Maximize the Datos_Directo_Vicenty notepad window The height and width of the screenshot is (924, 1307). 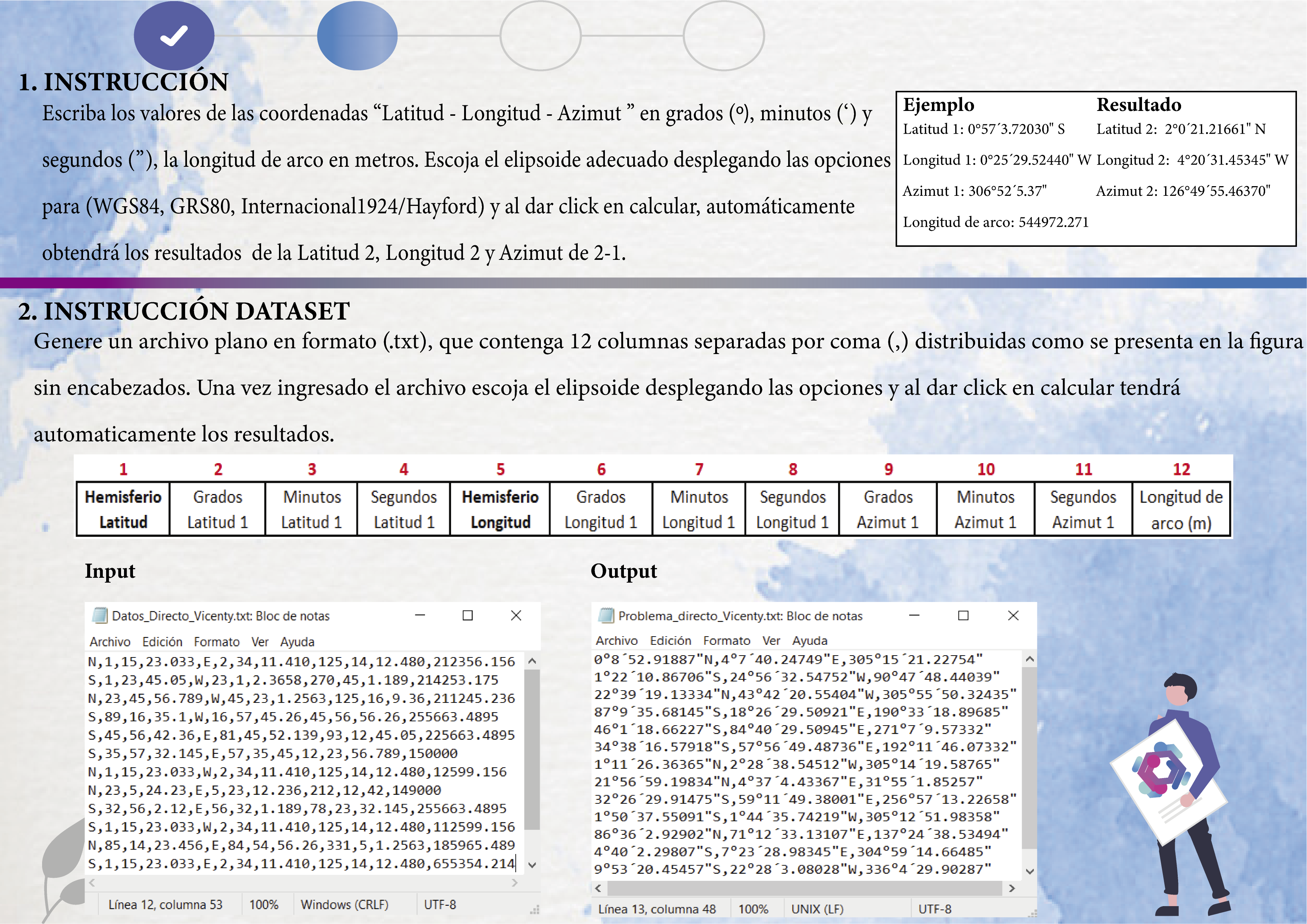click(x=467, y=616)
